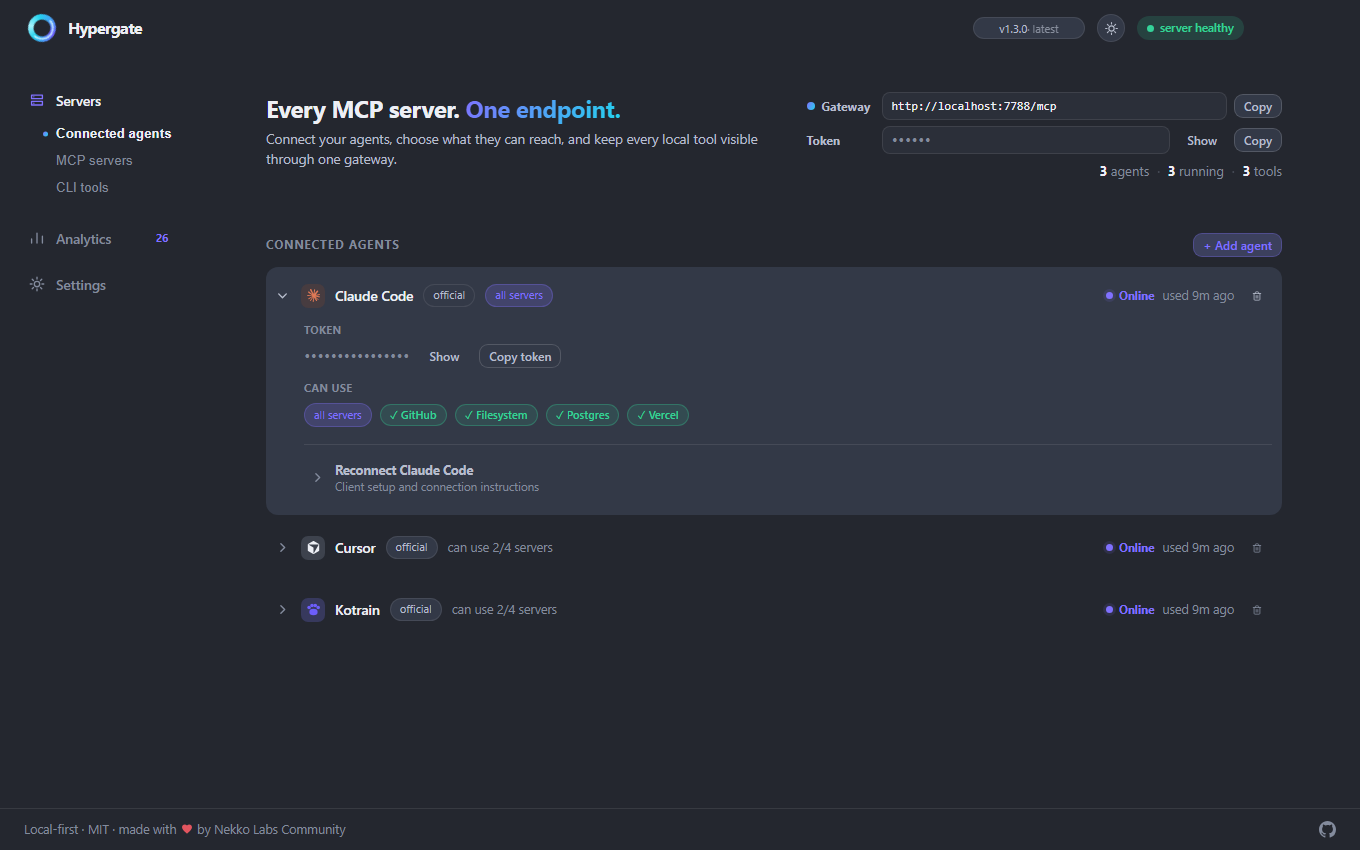Click the Hypergate logo icon
The width and height of the screenshot is (1360, 850).
(42, 28)
